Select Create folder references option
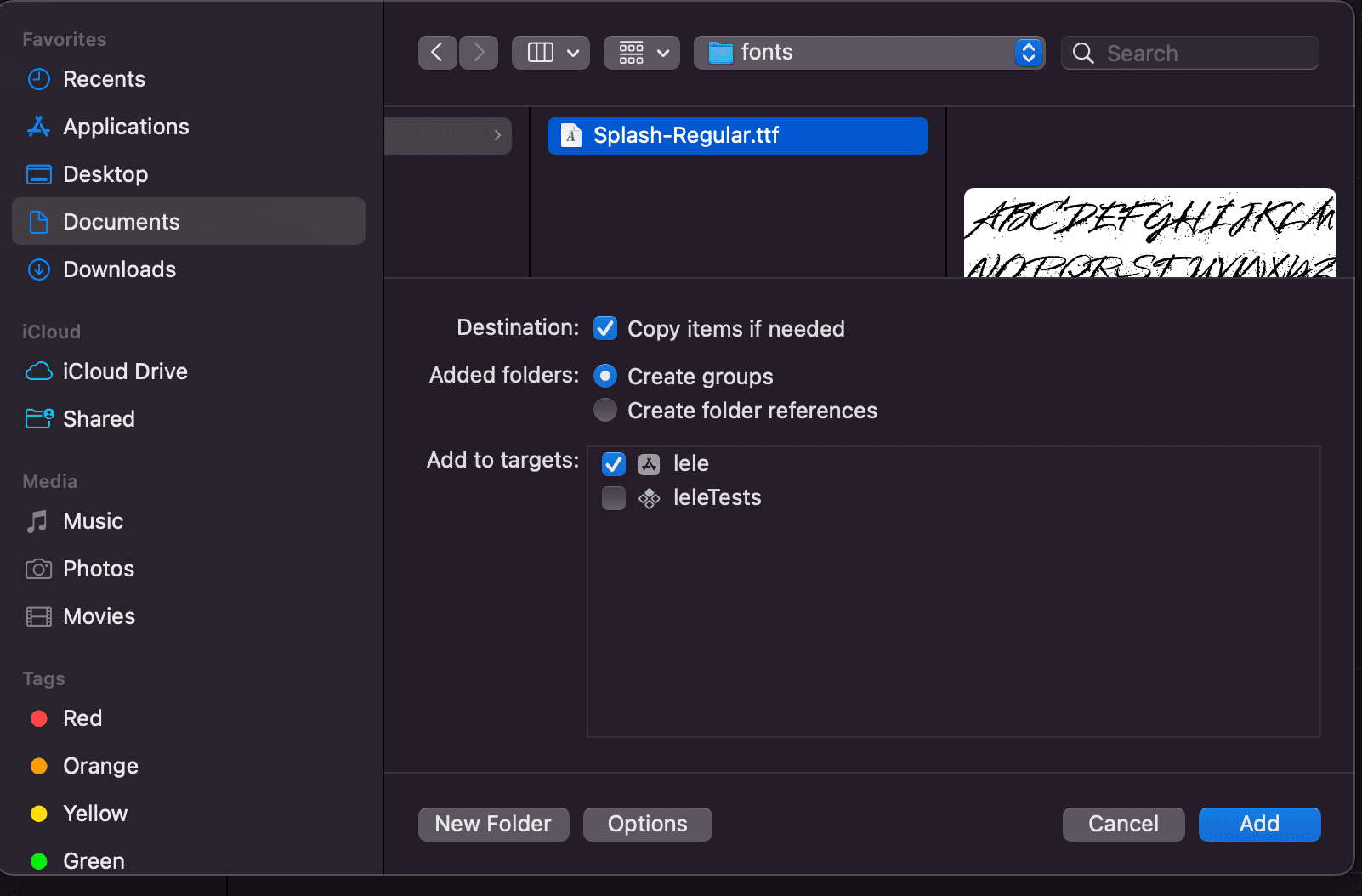Image resolution: width=1362 pixels, height=896 pixels. click(x=605, y=410)
